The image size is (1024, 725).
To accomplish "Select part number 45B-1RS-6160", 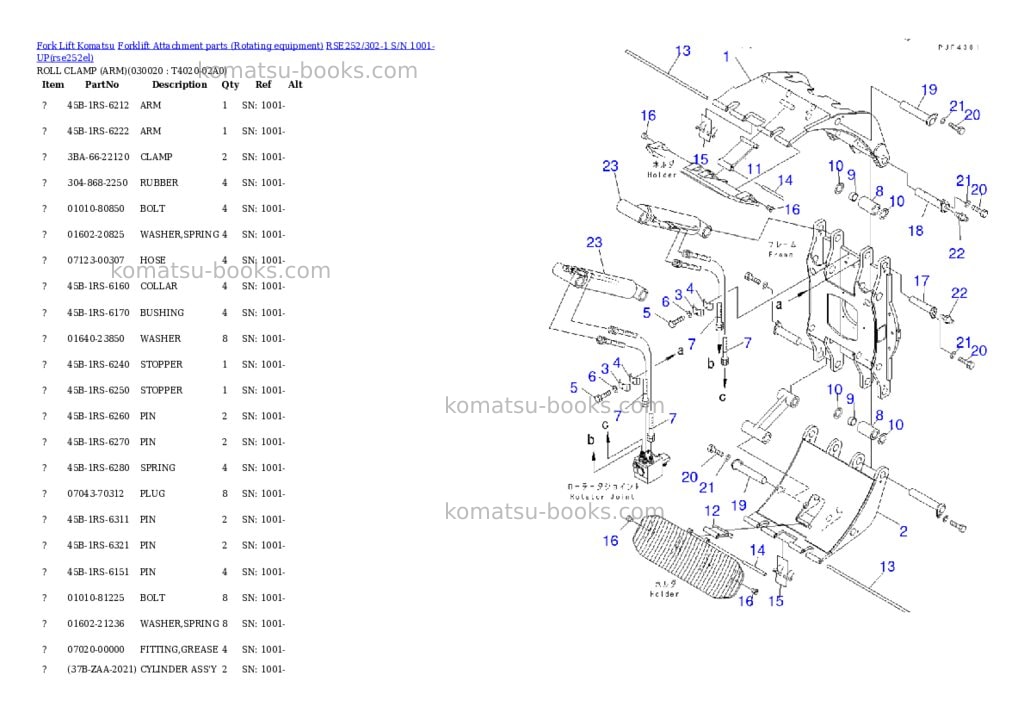I will (98, 286).
